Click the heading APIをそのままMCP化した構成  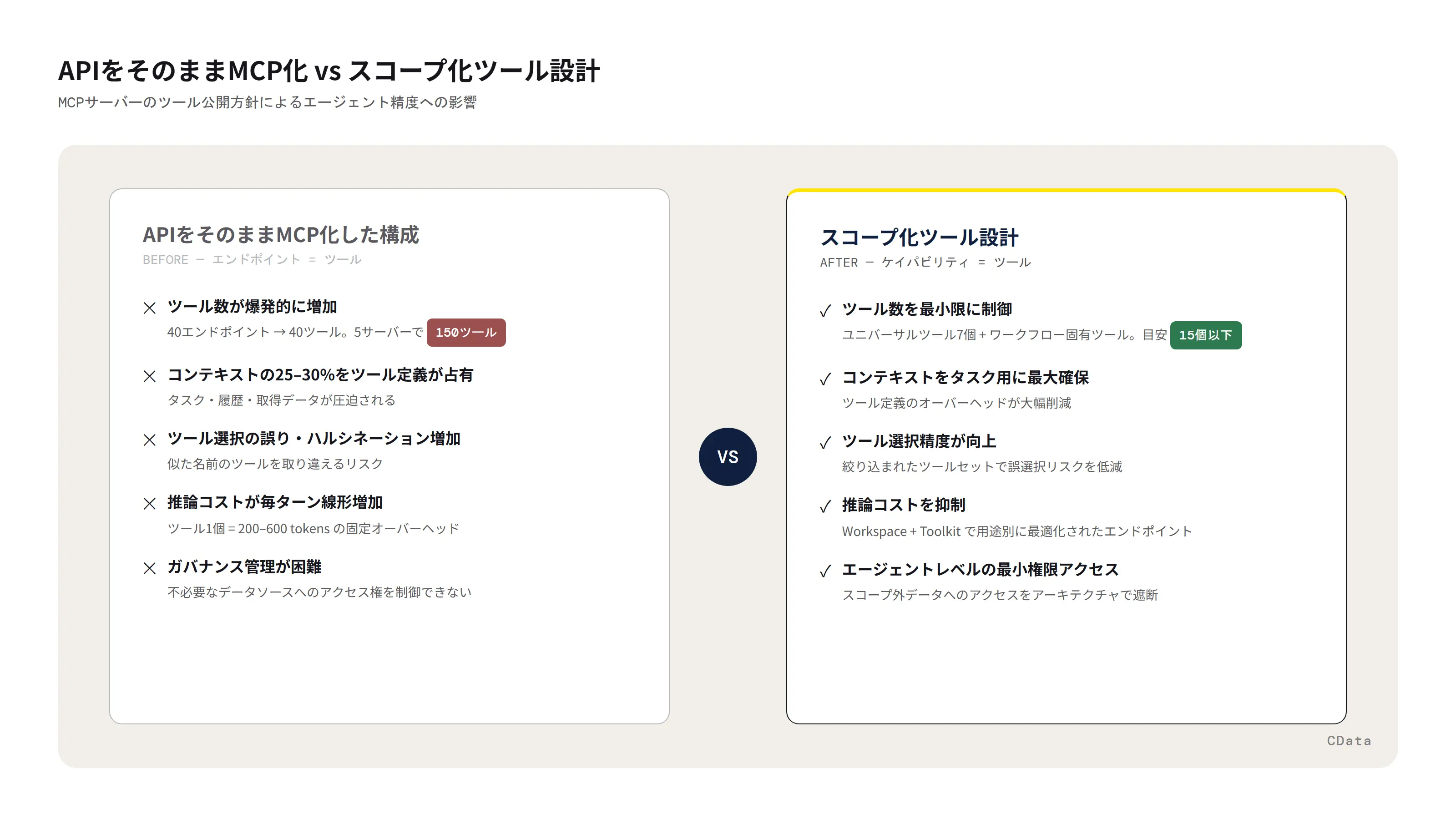(280, 235)
